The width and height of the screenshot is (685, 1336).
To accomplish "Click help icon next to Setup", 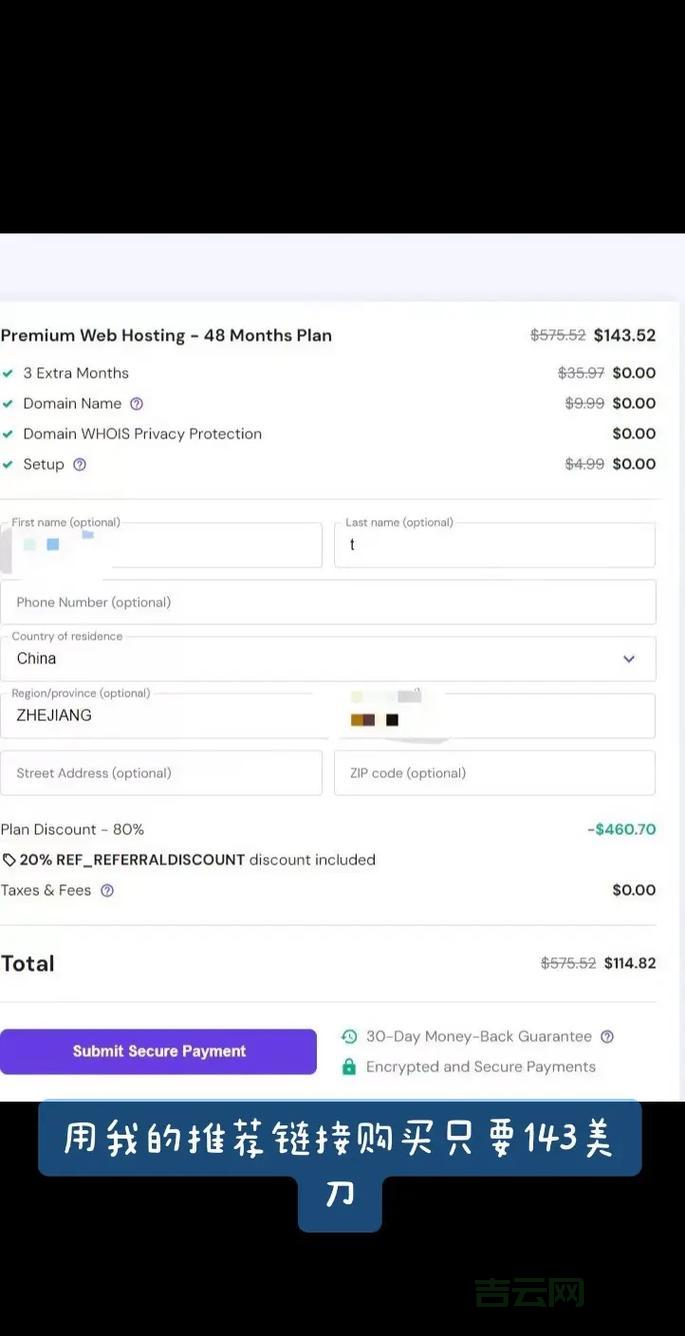I will point(80,464).
